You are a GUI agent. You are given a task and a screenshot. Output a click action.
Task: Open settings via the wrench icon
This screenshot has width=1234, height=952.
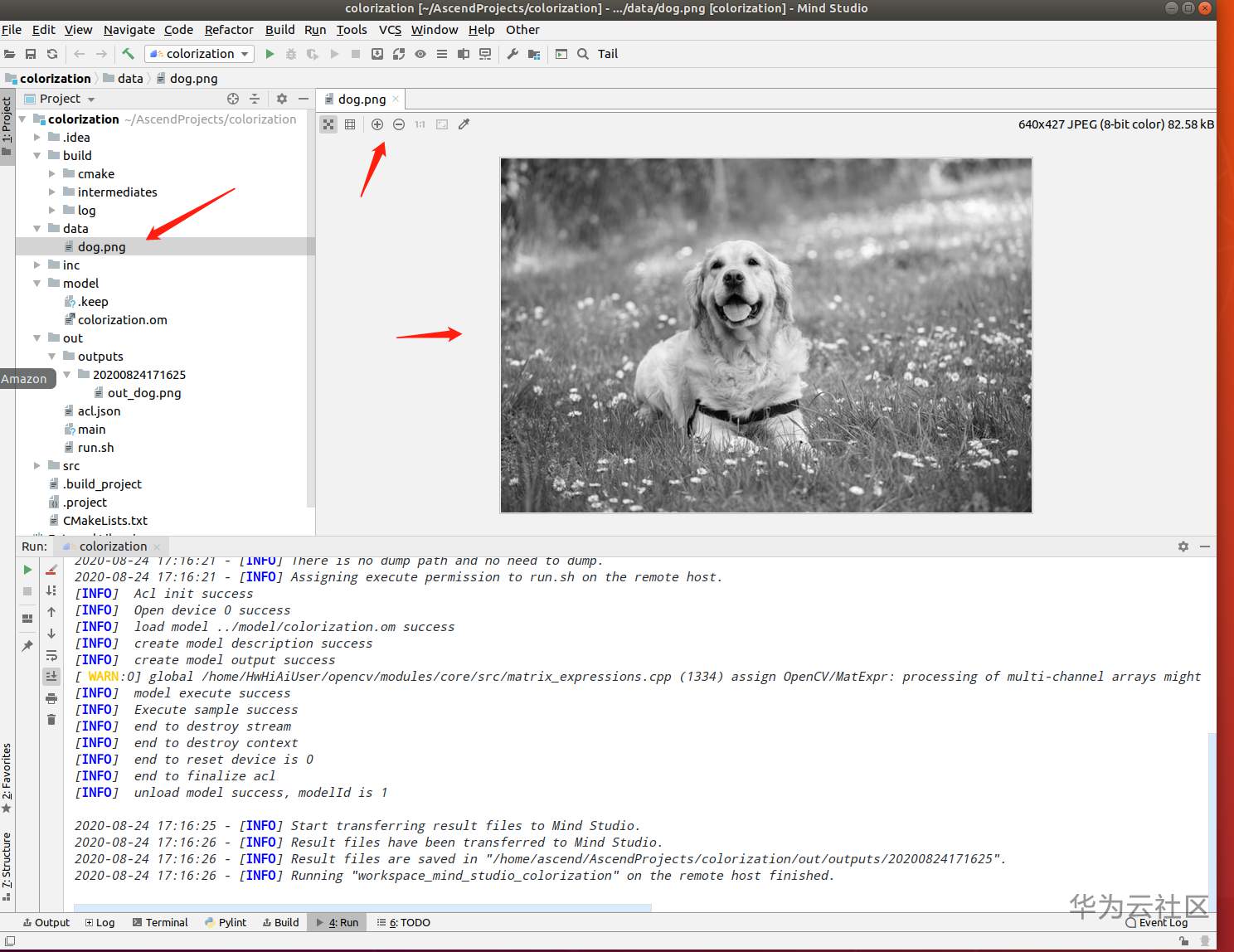pos(513,54)
